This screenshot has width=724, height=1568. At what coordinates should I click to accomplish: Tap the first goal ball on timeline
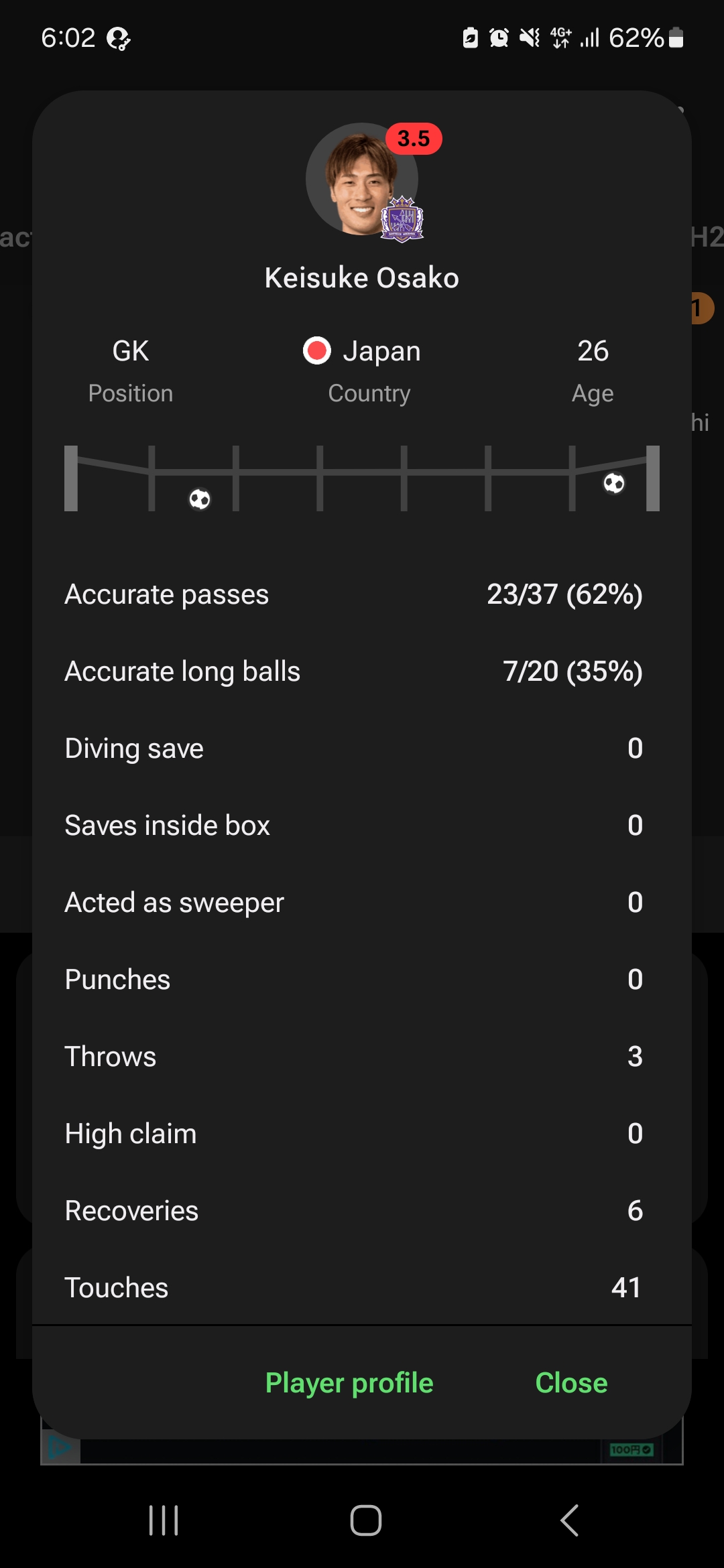click(x=200, y=499)
